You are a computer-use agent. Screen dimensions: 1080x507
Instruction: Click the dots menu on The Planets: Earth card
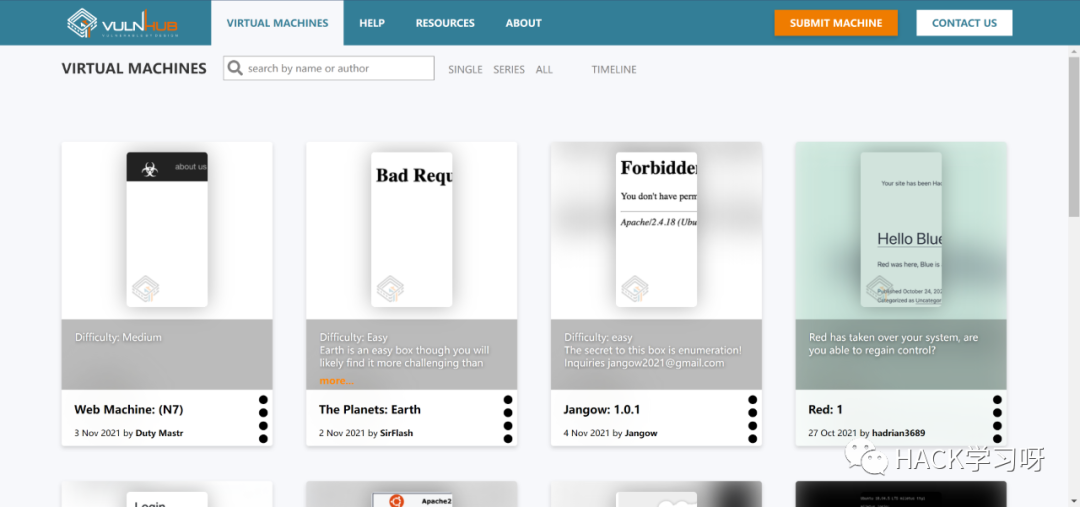pyautogui.click(x=508, y=419)
